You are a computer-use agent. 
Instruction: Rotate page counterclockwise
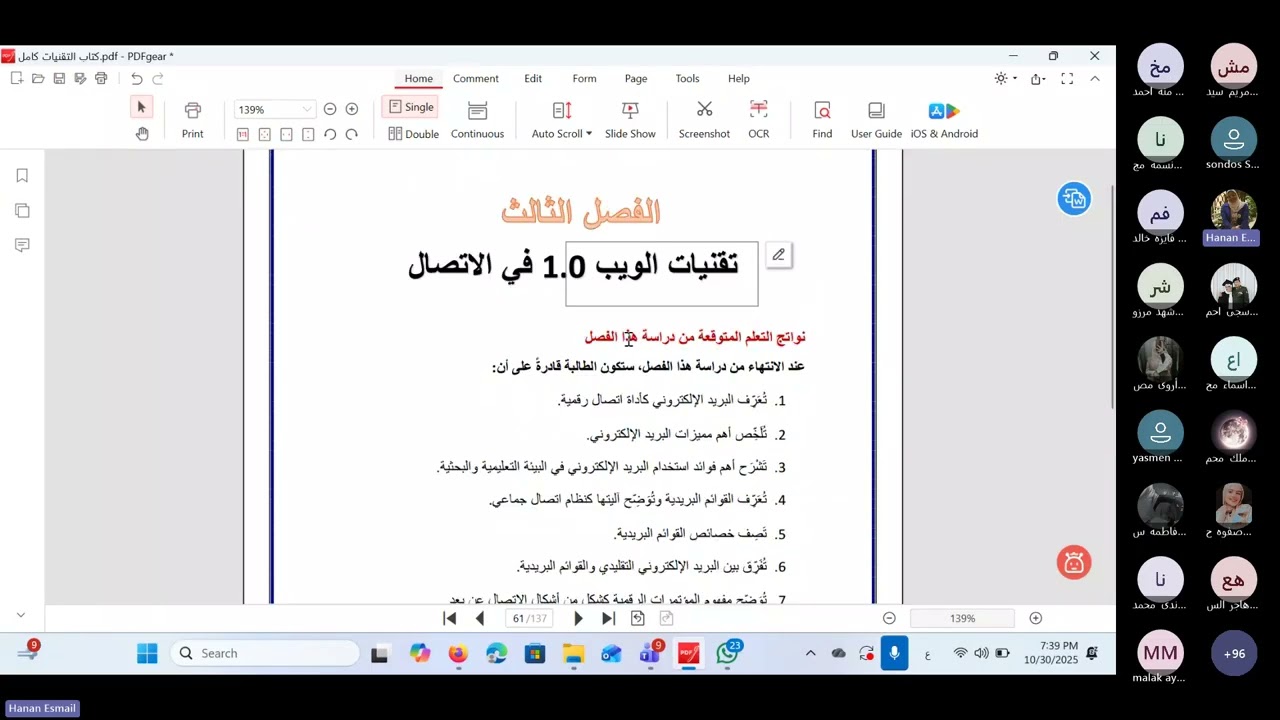point(330,134)
